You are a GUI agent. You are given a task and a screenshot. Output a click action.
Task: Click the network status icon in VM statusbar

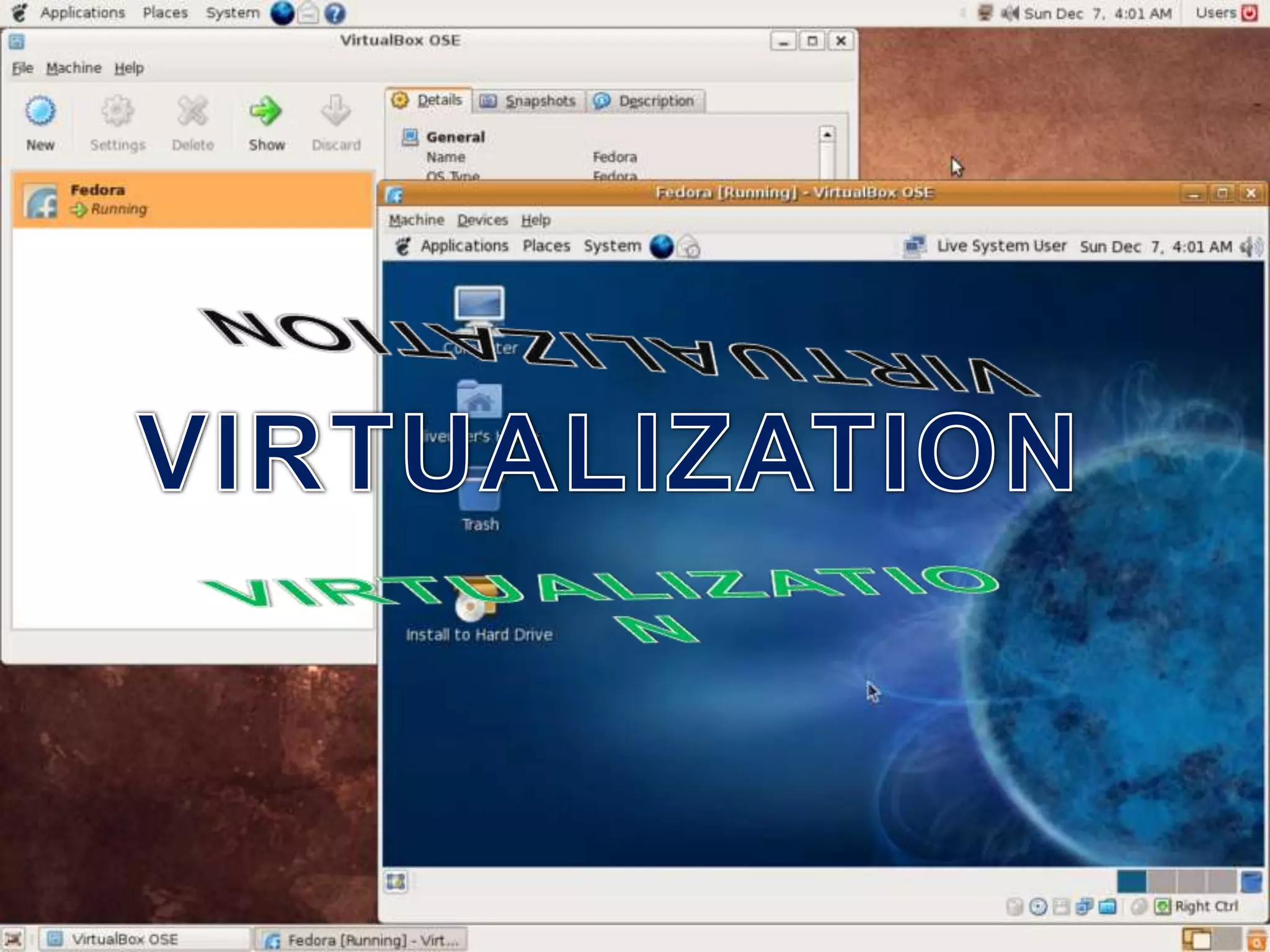[1084, 907]
